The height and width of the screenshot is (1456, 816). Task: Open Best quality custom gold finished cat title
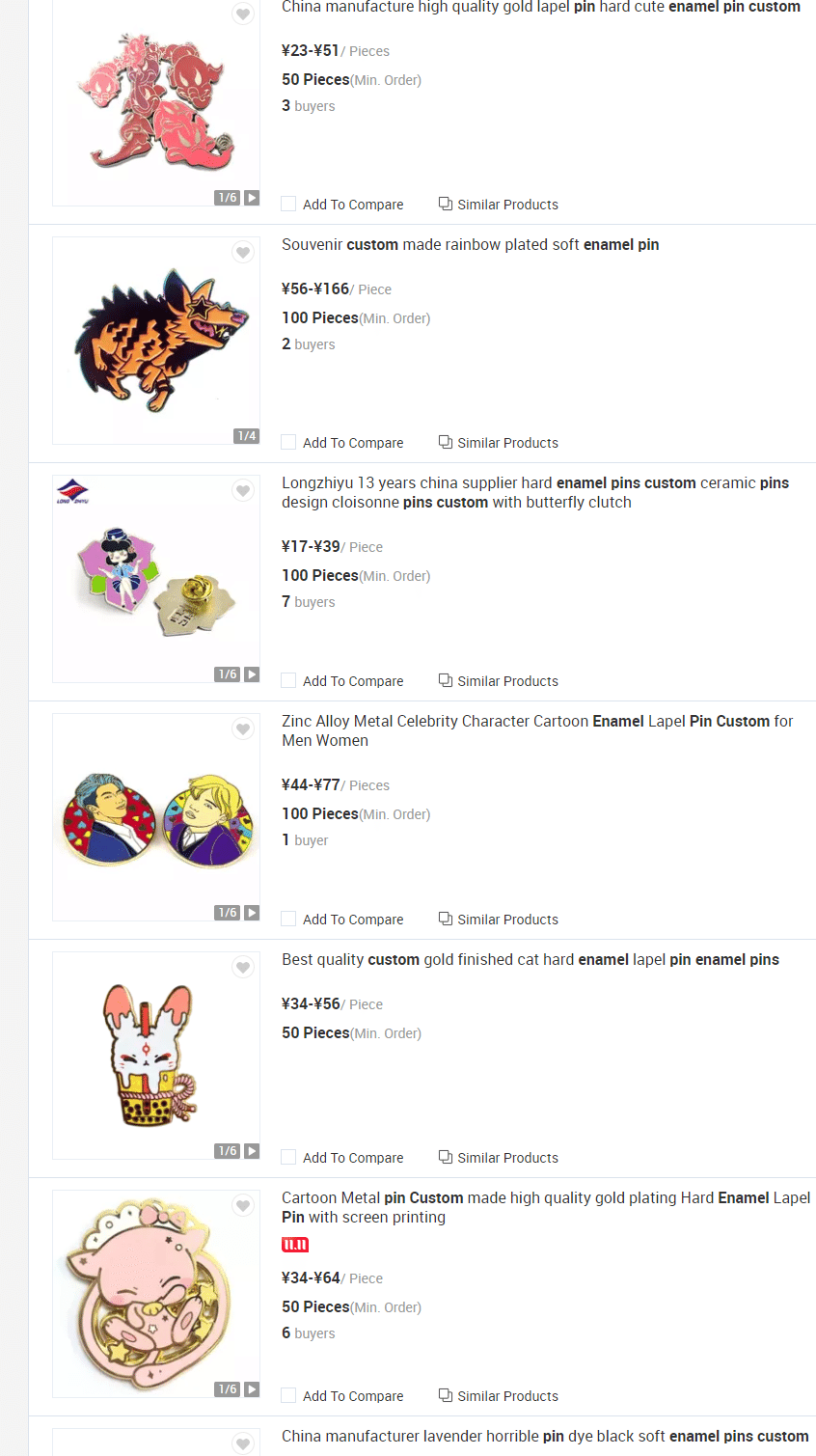coord(530,960)
